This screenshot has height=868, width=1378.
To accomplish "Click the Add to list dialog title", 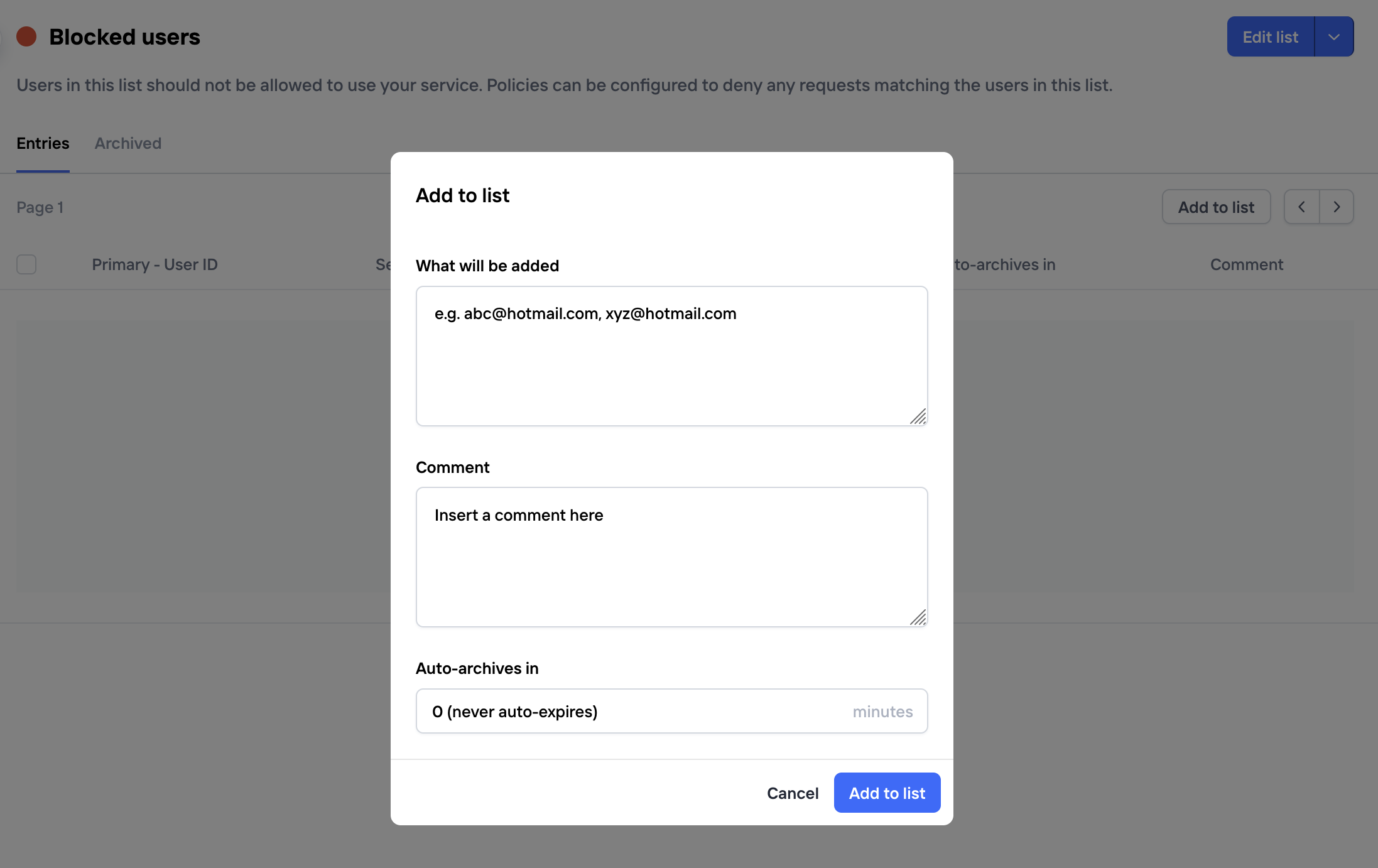I will pos(462,195).
